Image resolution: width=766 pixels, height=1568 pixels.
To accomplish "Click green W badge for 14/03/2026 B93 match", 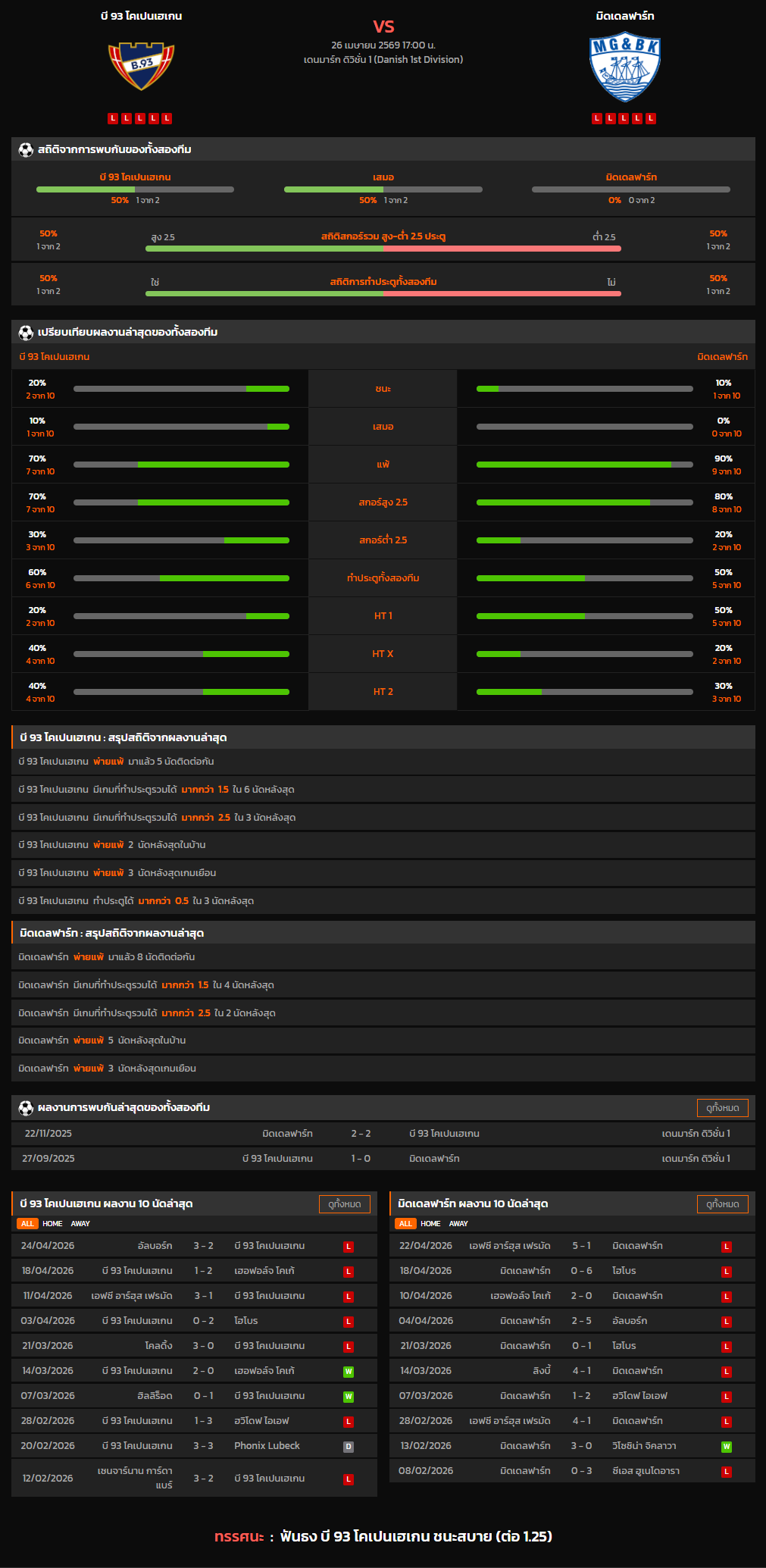I will point(349,1371).
